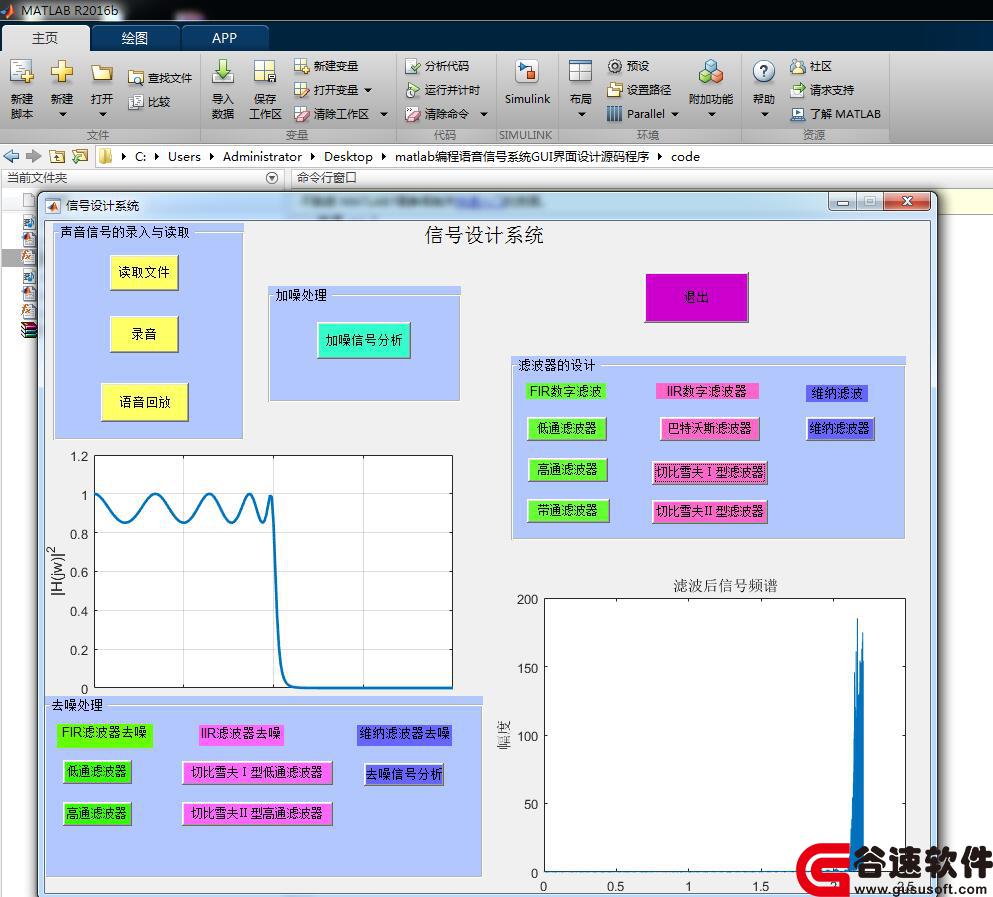Click the Record (录音) button
This screenshot has width=993, height=897.
coord(144,334)
